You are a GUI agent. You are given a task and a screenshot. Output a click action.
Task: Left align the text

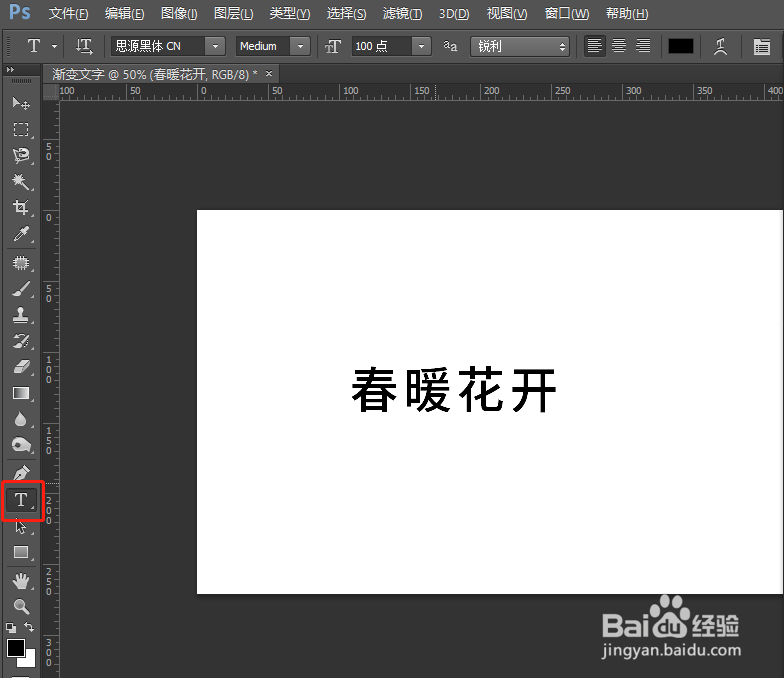594,46
